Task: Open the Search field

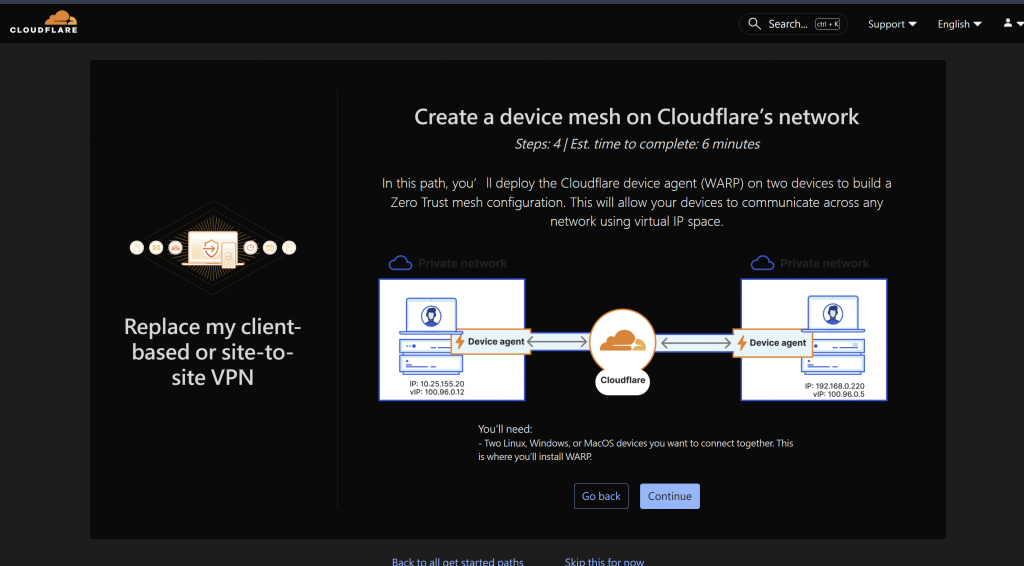Action: [x=793, y=24]
